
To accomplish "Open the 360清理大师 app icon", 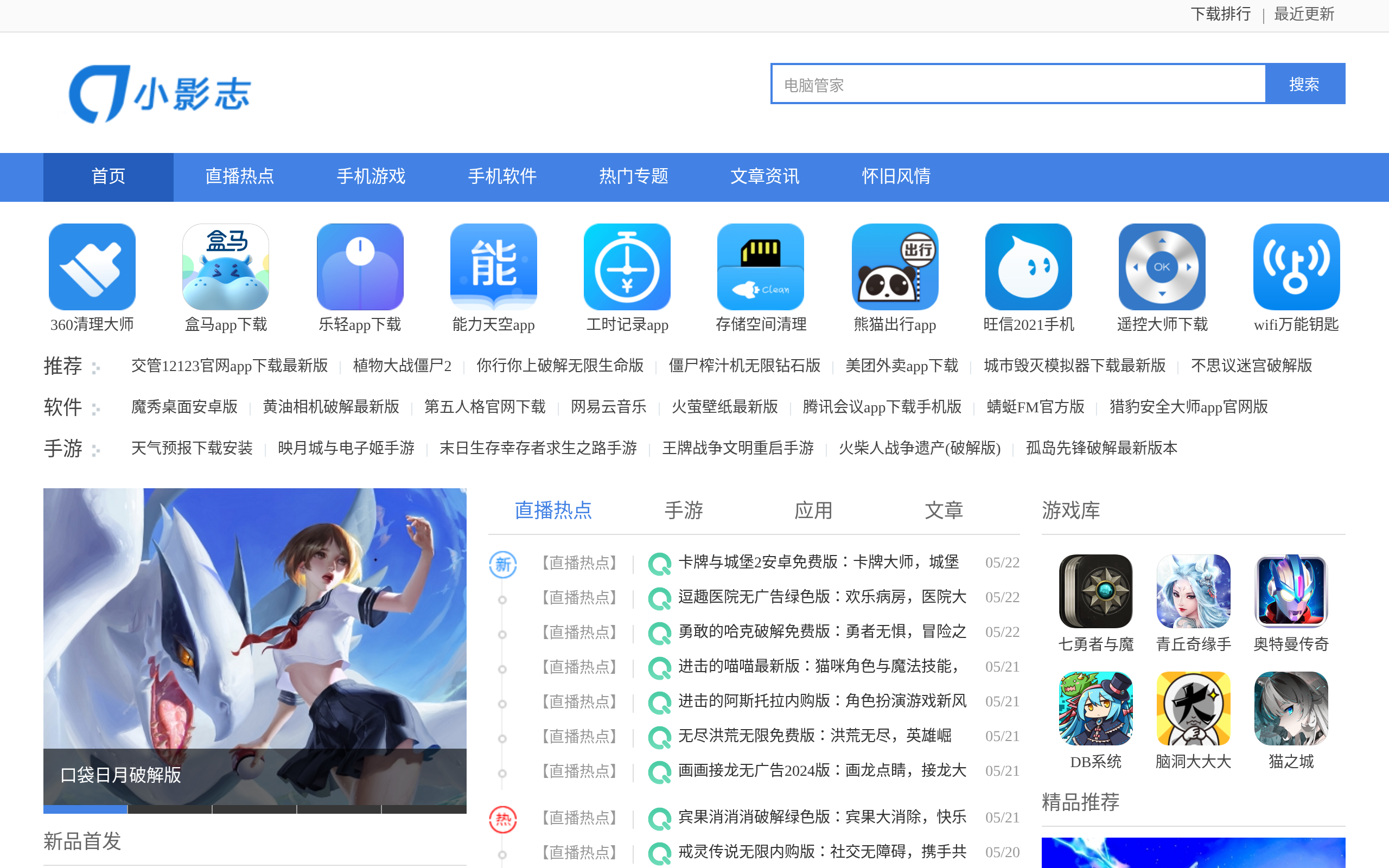I will (92, 267).
